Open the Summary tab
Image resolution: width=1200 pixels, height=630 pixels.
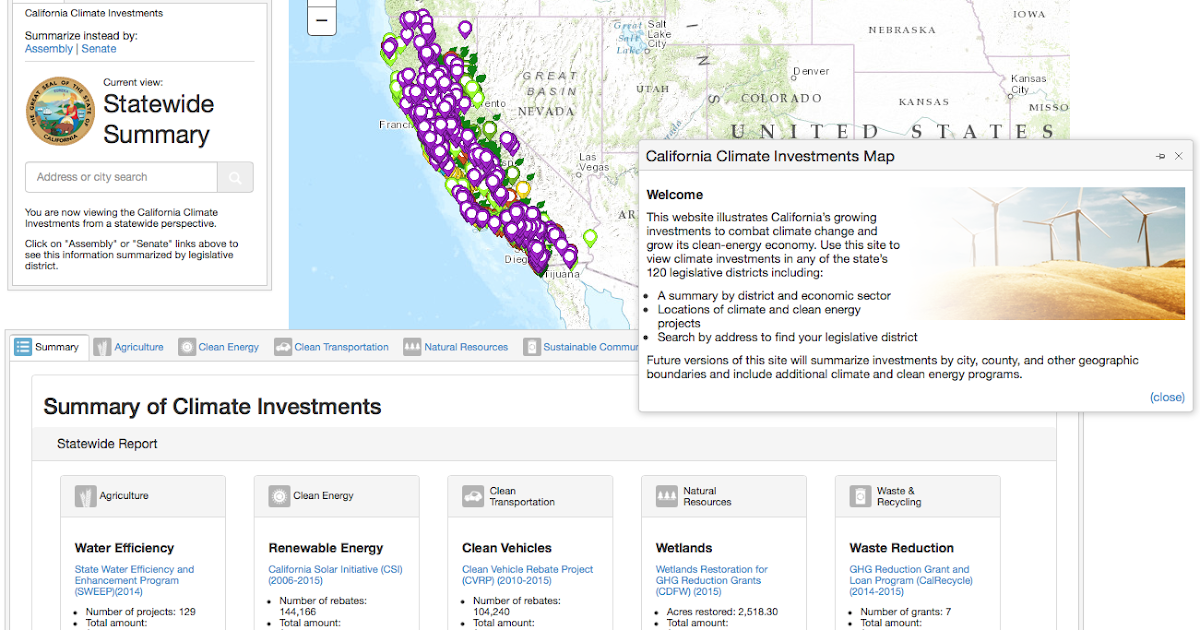point(48,347)
